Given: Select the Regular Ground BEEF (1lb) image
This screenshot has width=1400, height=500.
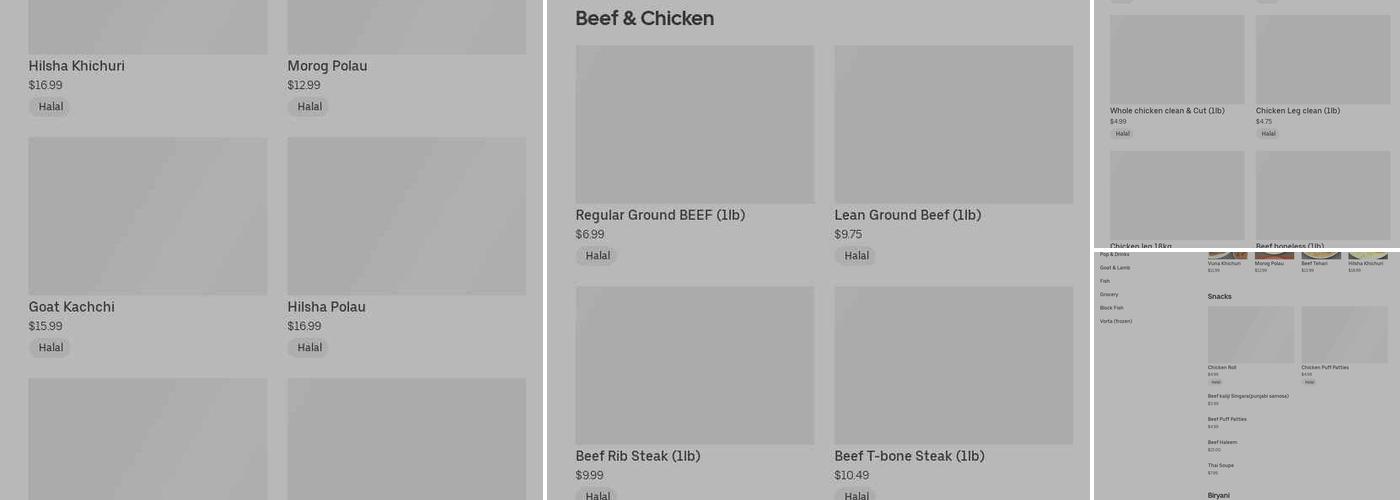Looking at the screenshot, I should [x=695, y=125].
